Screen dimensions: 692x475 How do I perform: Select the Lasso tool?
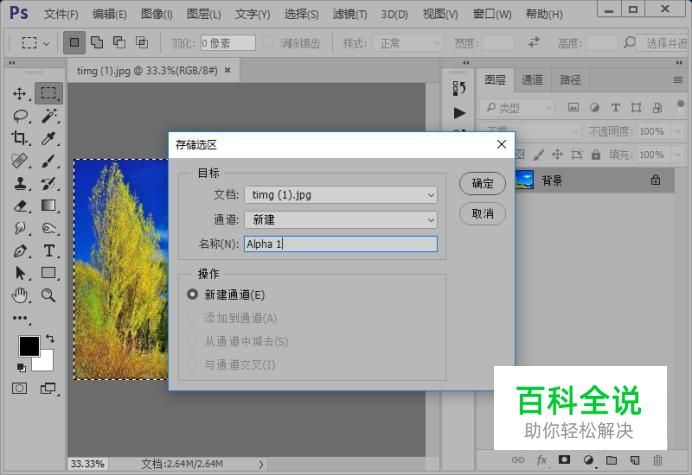[x=20, y=117]
